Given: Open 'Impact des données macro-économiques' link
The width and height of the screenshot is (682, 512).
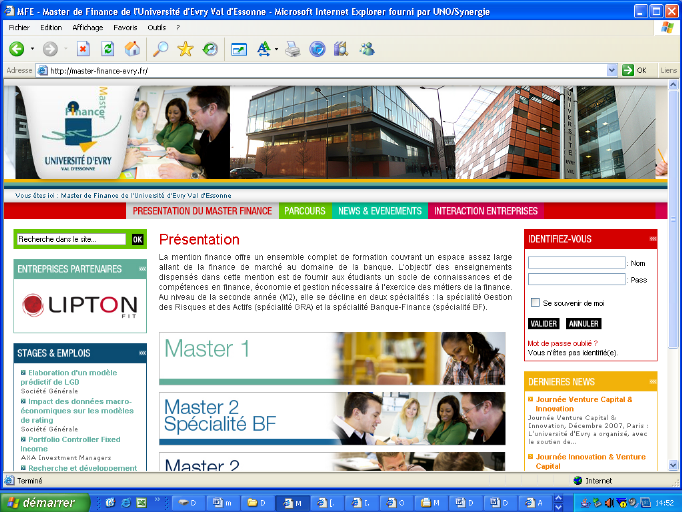Looking at the screenshot, I should [77, 411].
